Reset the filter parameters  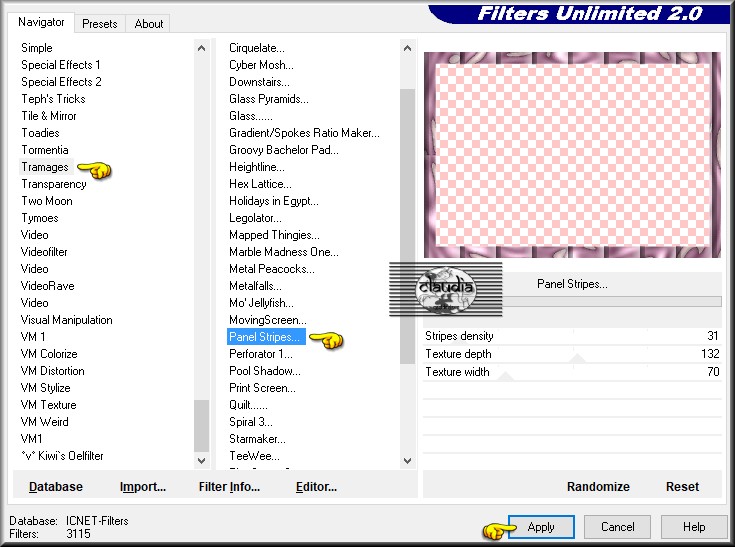682,487
